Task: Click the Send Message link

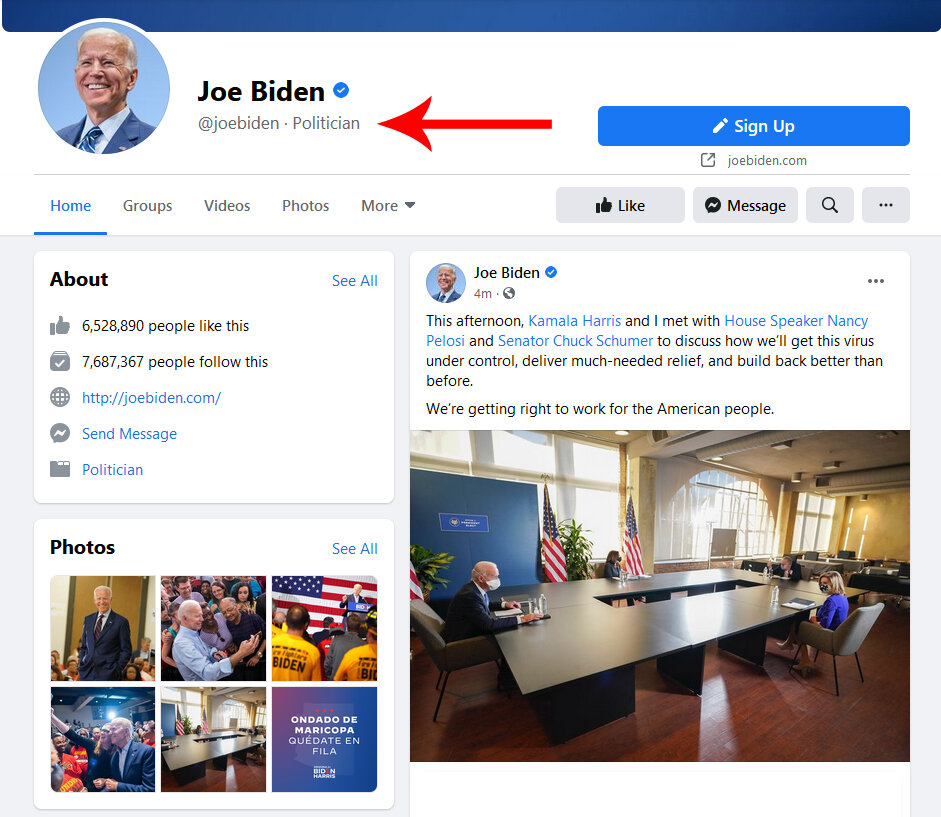Action: (130, 433)
